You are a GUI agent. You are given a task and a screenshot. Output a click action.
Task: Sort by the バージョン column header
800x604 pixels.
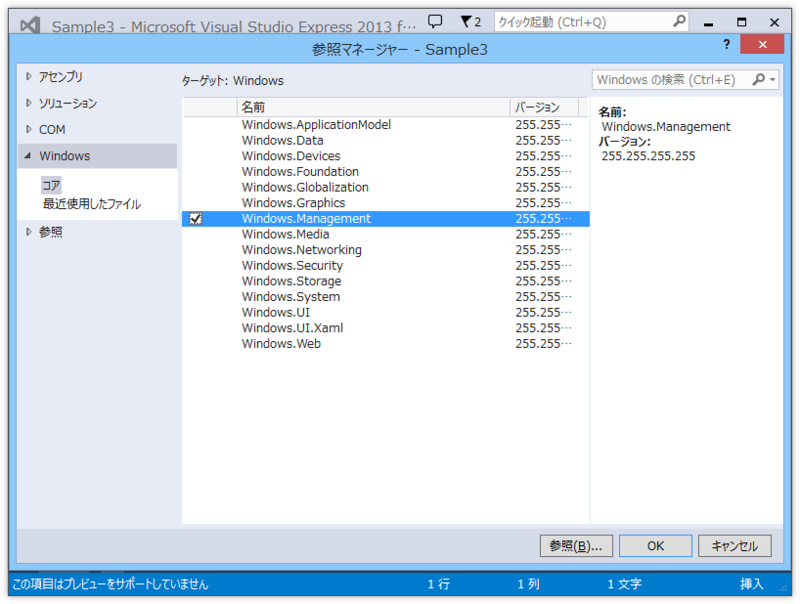coord(544,107)
